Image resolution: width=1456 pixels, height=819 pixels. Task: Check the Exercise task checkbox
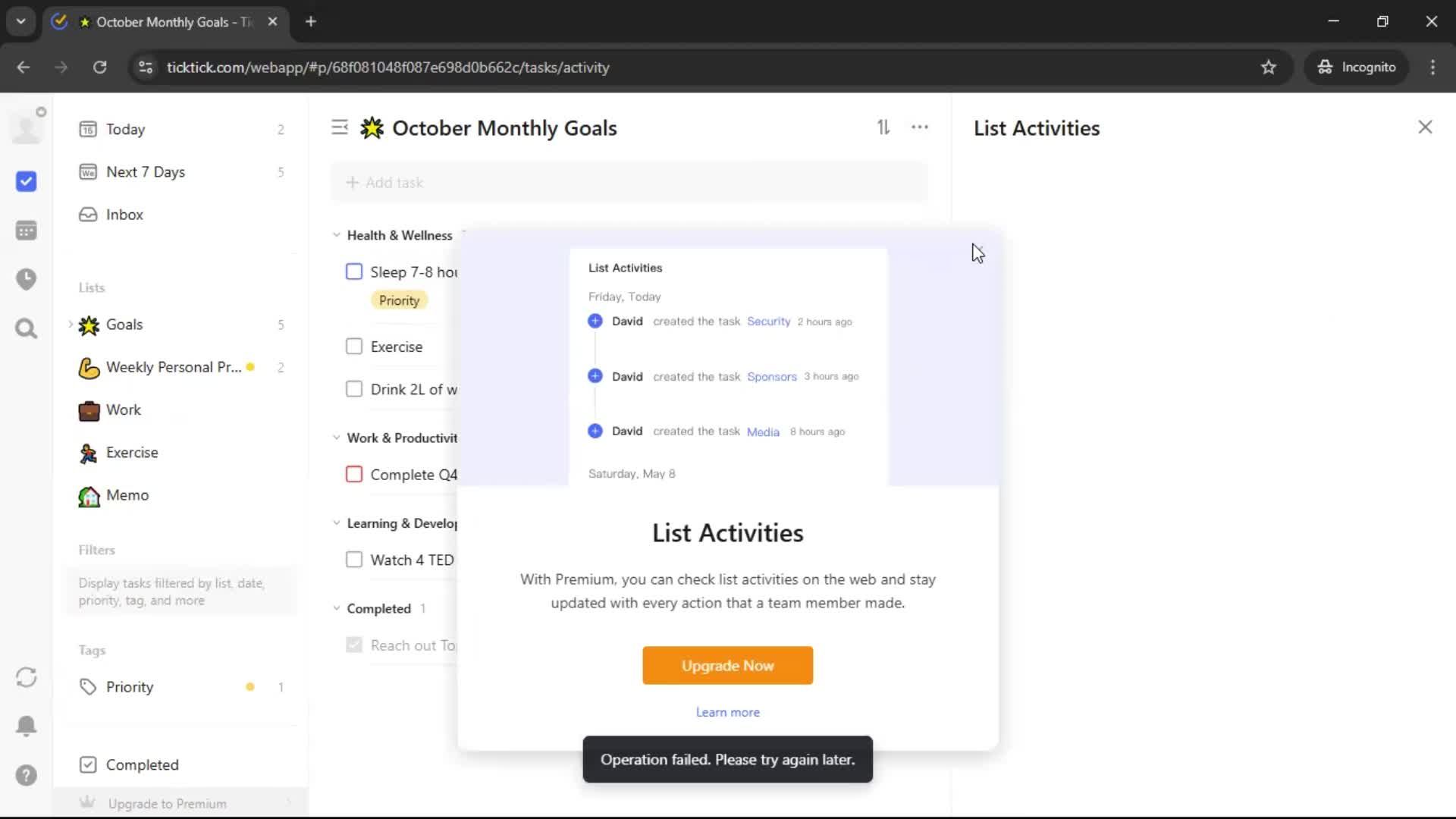pos(354,347)
